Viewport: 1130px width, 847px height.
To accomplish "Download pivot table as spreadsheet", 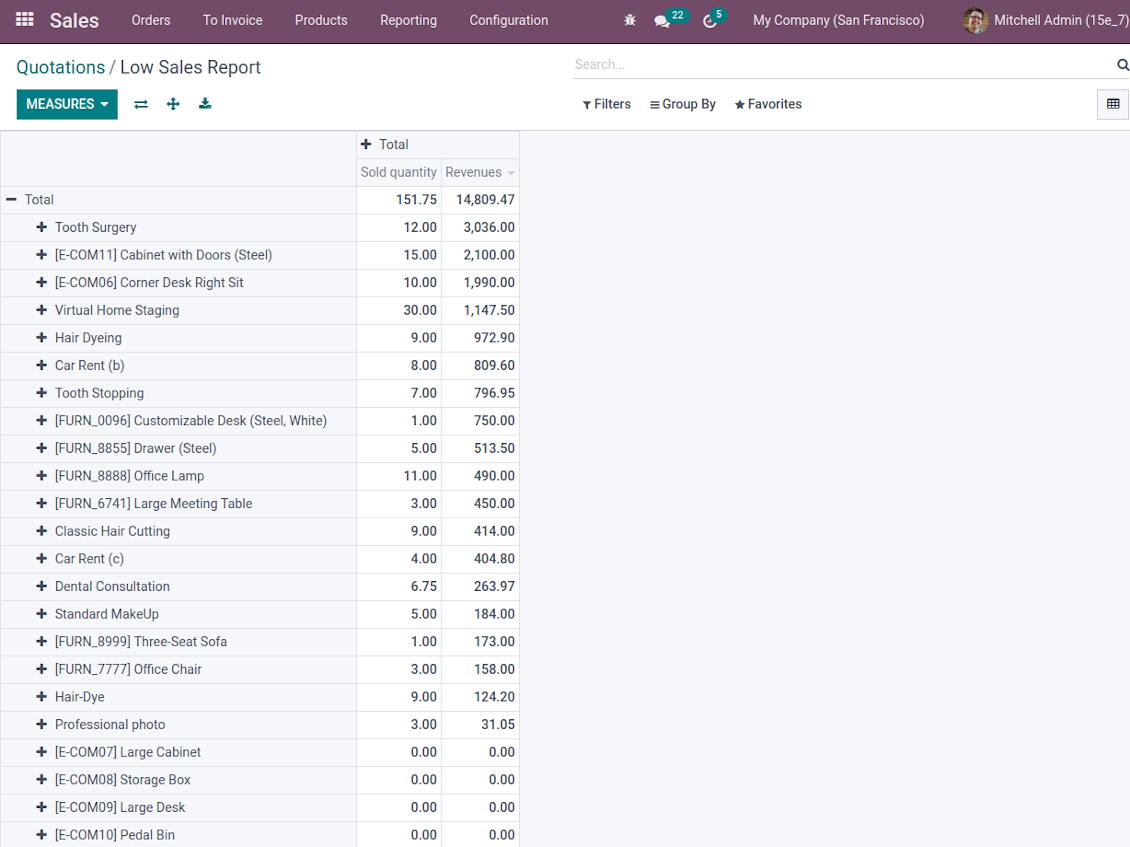I will (205, 105).
